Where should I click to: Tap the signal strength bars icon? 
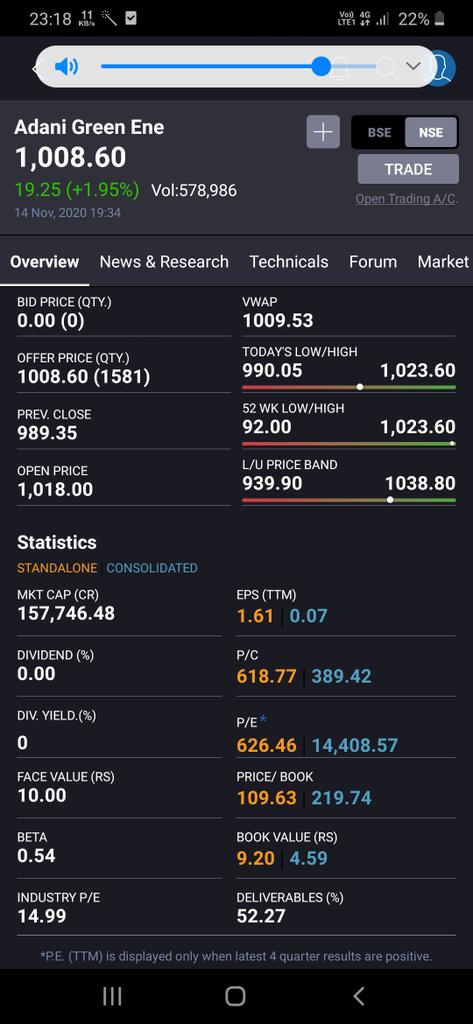[x=382, y=20]
